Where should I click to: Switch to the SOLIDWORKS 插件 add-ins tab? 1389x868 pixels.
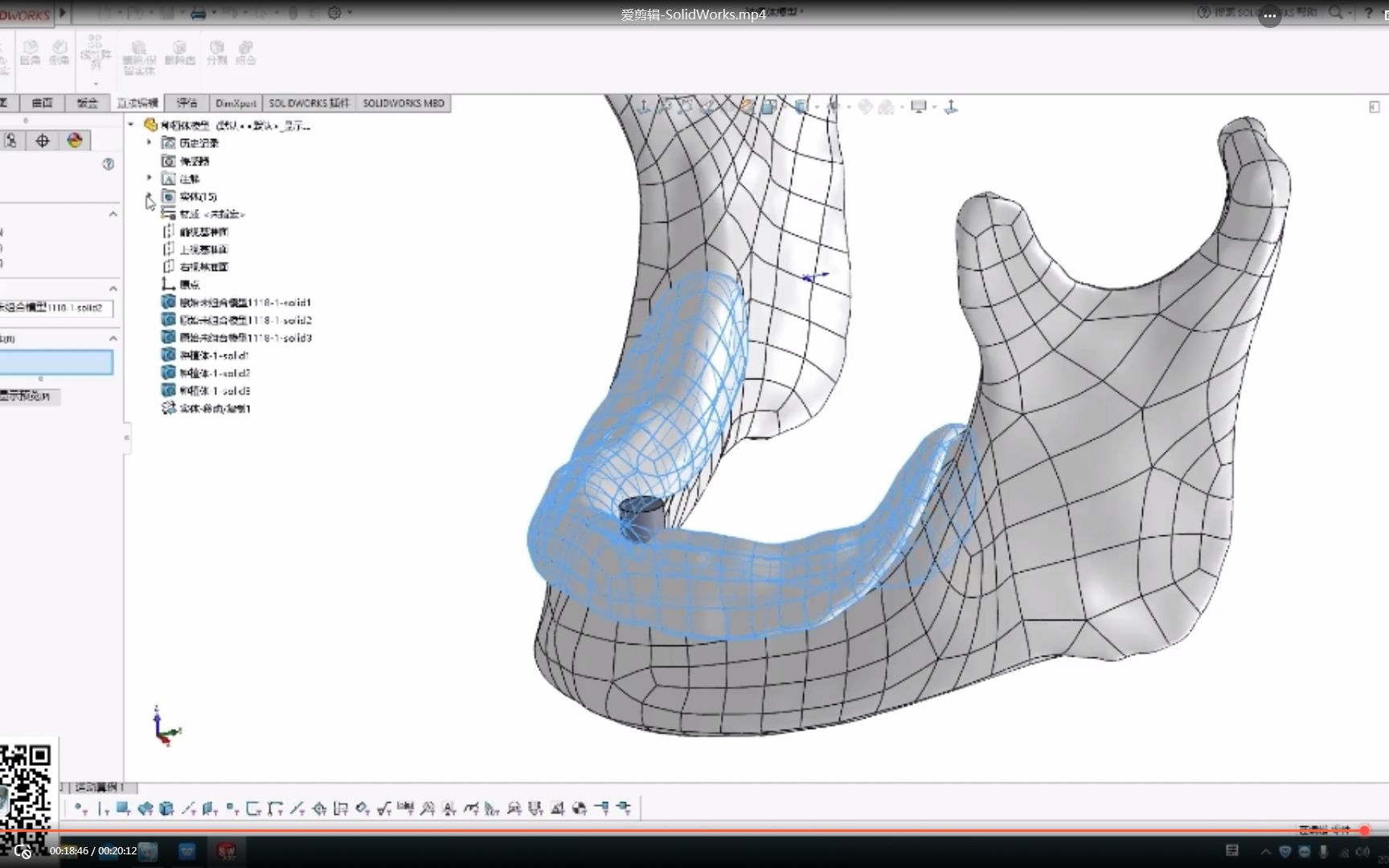tap(309, 103)
